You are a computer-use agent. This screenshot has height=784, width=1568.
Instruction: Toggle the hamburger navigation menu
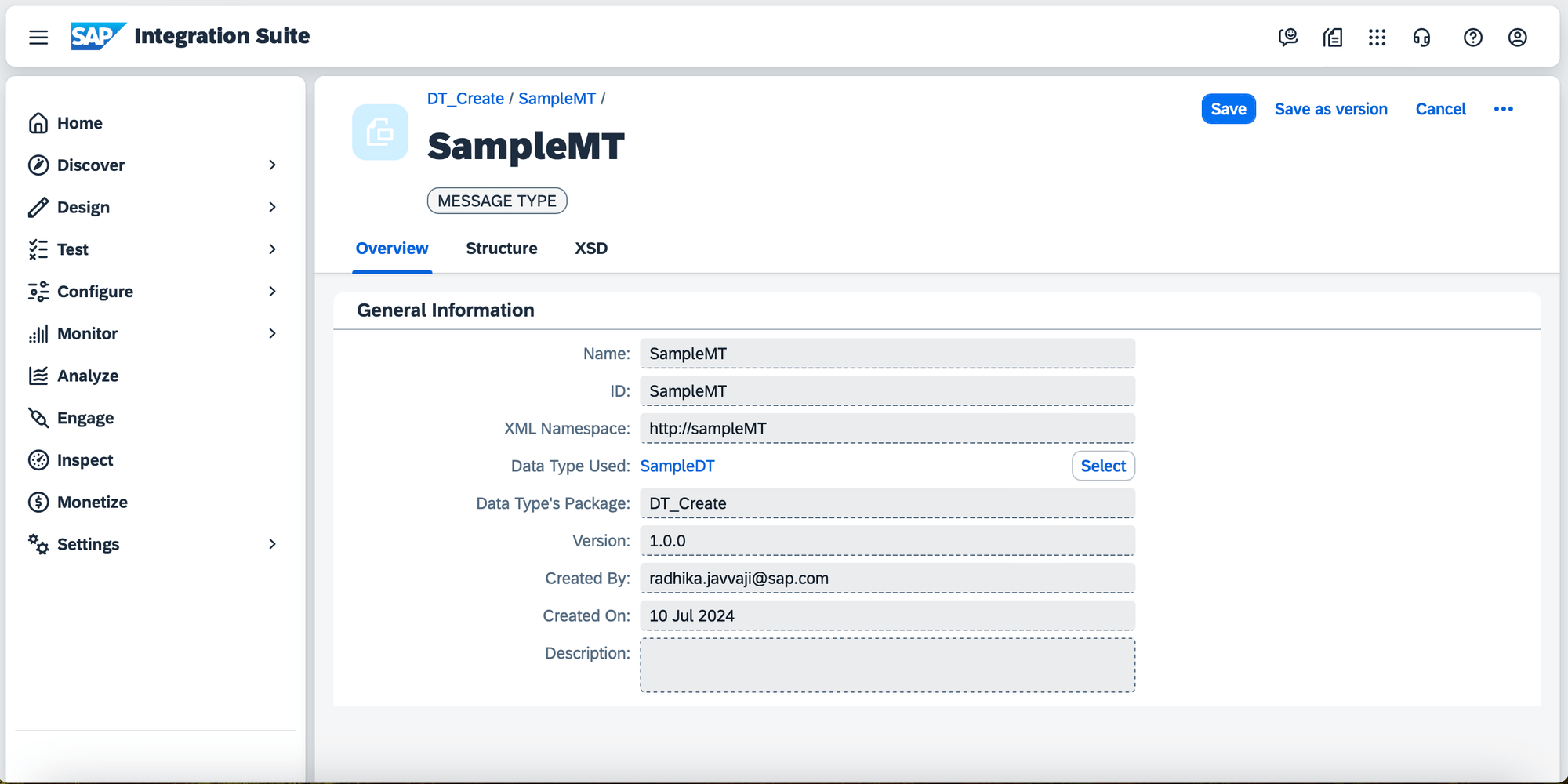pos(38,37)
